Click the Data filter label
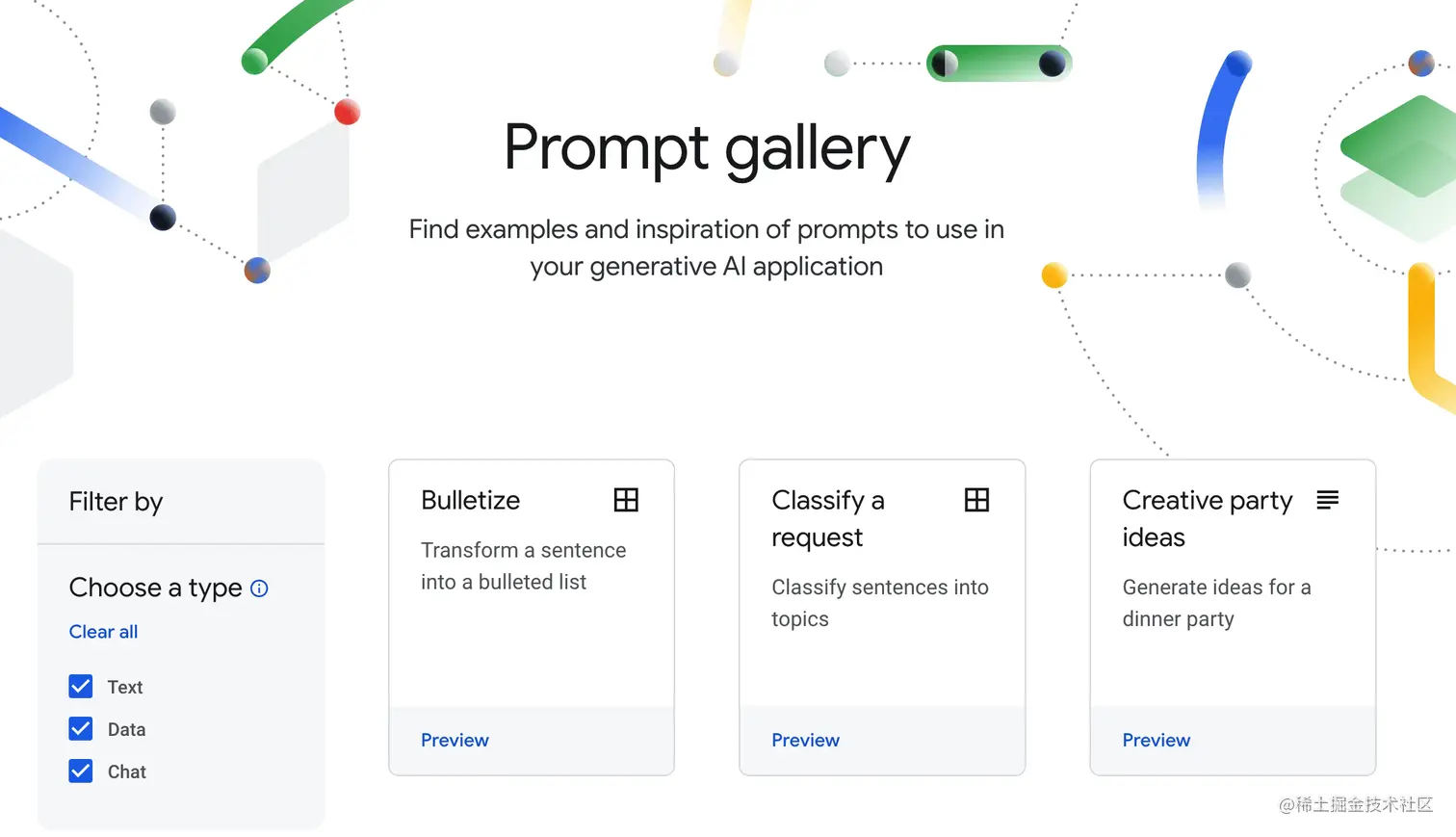 pos(126,729)
